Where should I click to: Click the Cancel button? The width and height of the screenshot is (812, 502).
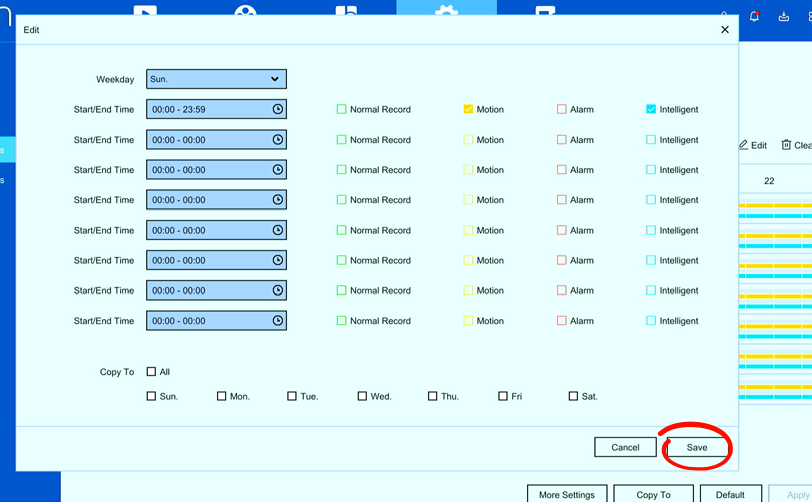click(x=625, y=447)
